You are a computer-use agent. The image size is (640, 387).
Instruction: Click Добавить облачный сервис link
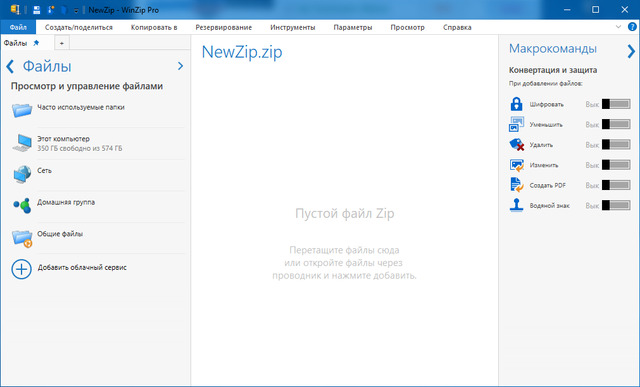[x=82, y=267]
